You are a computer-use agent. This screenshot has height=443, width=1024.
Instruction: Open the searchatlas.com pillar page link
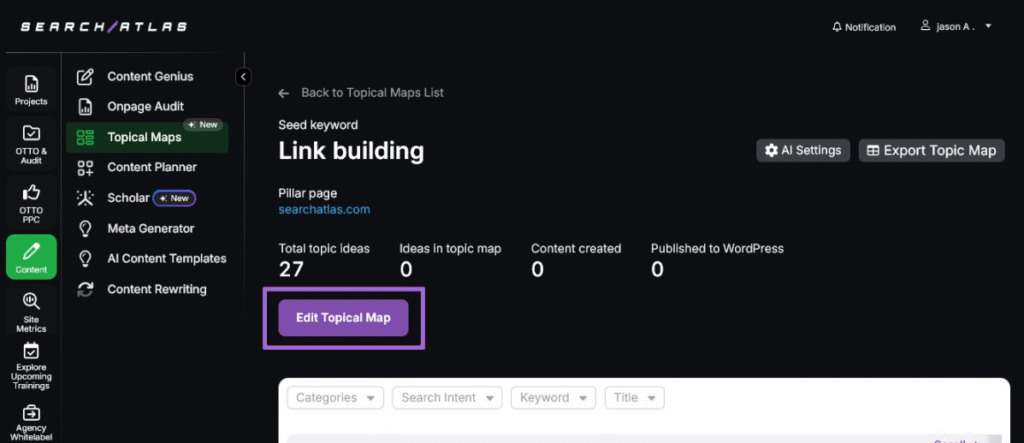point(324,210)
